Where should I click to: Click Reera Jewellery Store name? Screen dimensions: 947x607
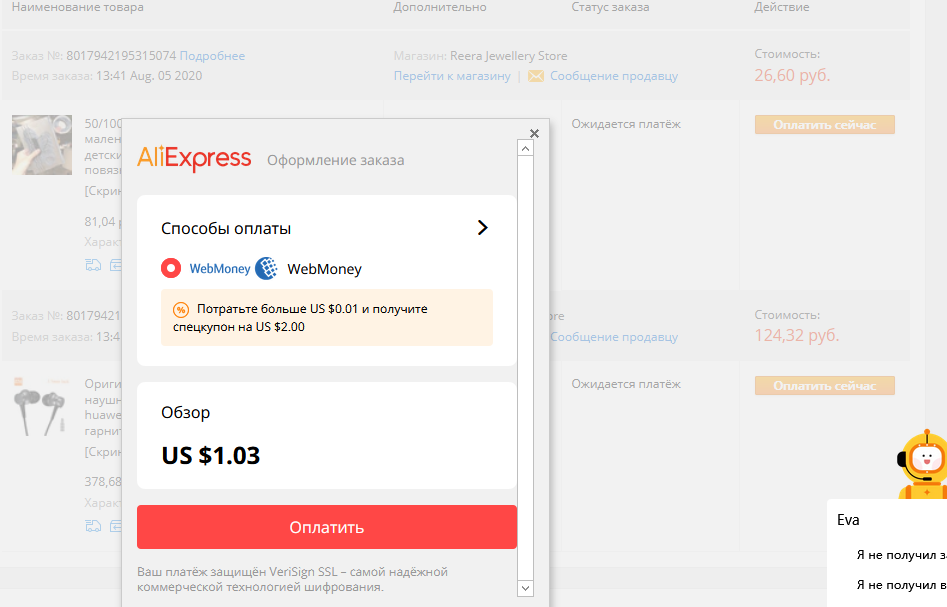point(509,56)
